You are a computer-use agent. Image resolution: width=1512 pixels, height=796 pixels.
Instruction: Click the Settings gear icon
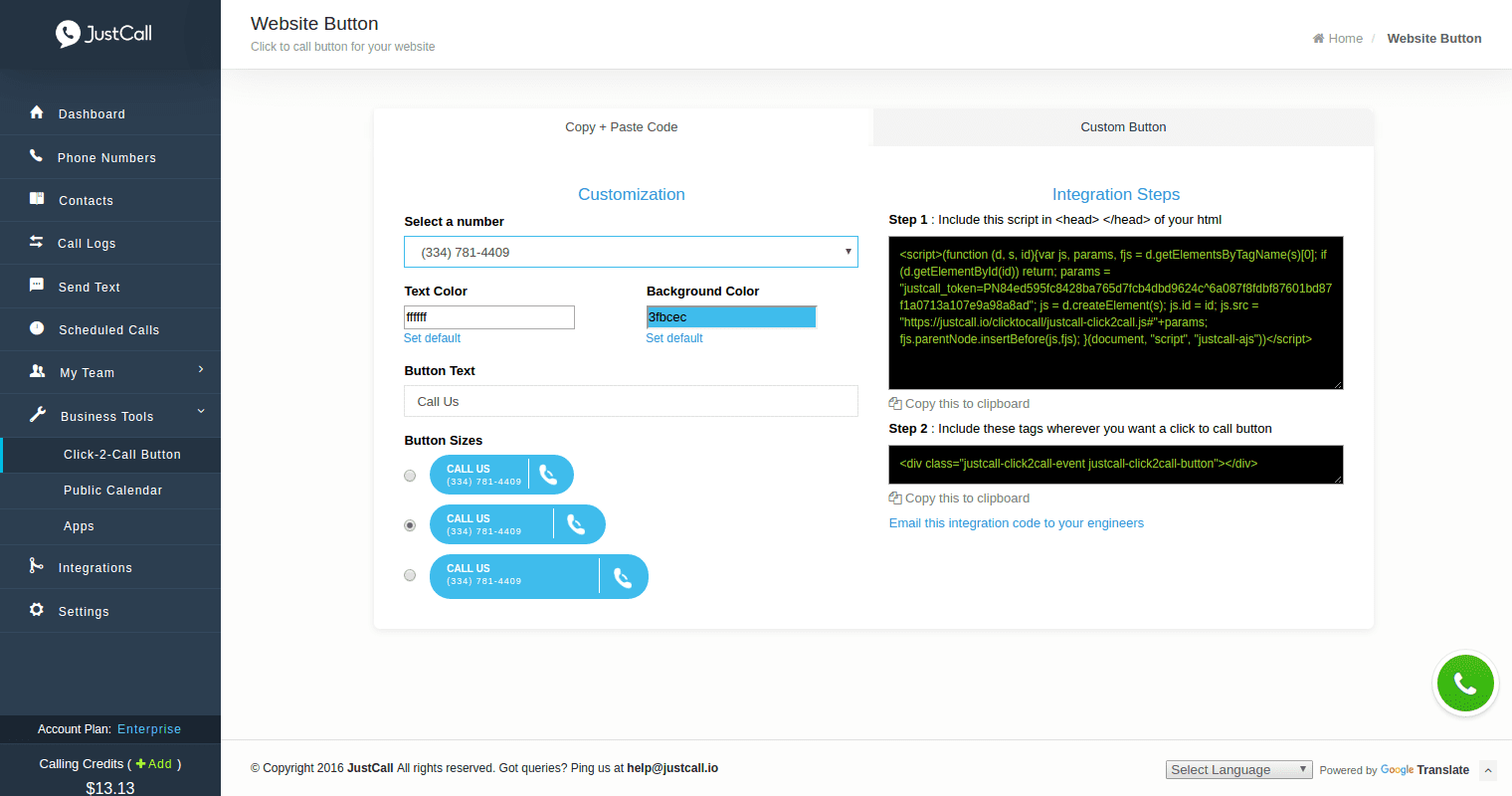[x=37, y=609]
